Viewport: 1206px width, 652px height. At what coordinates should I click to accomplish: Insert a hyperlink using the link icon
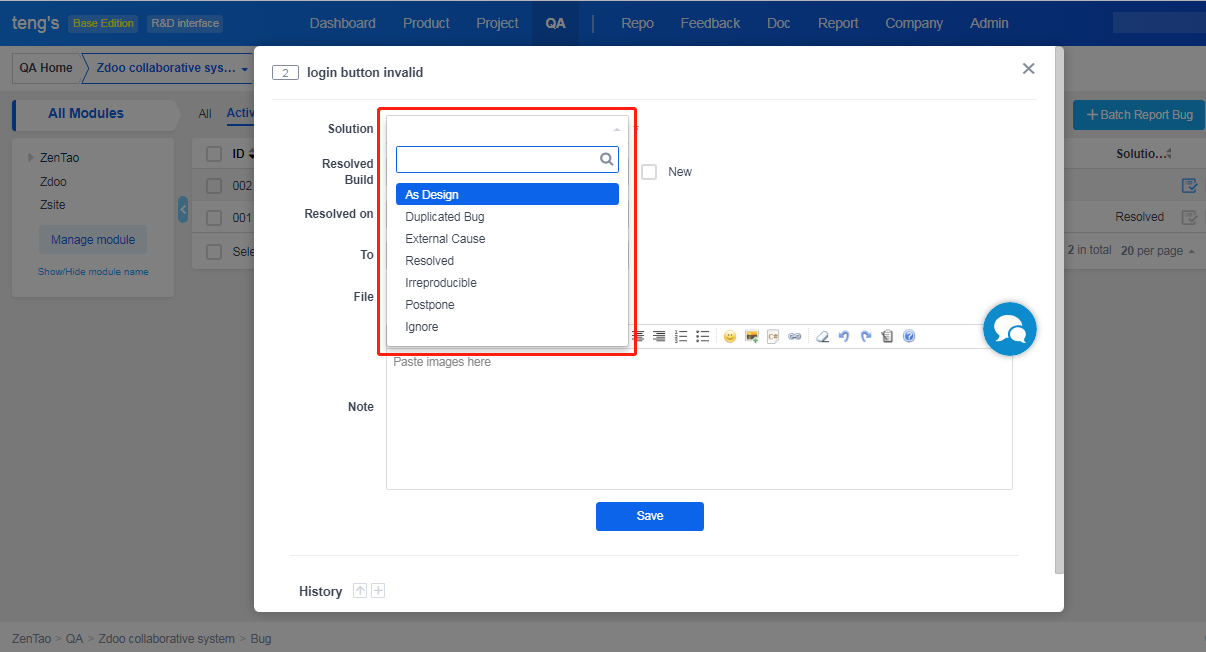(795, 337)
